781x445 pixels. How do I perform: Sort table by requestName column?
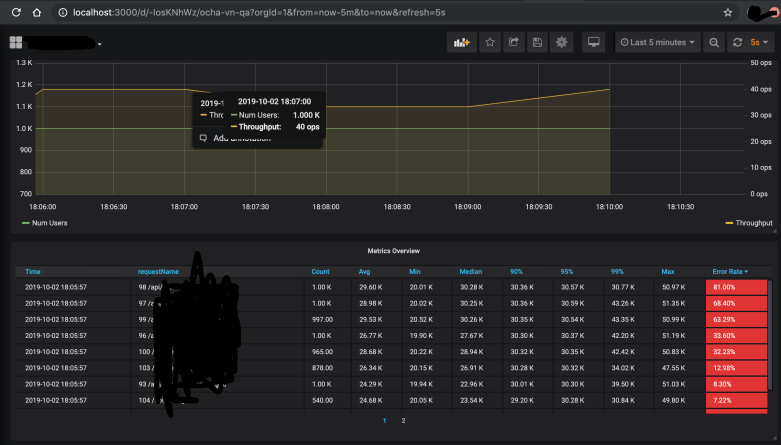tap(158, 272)
